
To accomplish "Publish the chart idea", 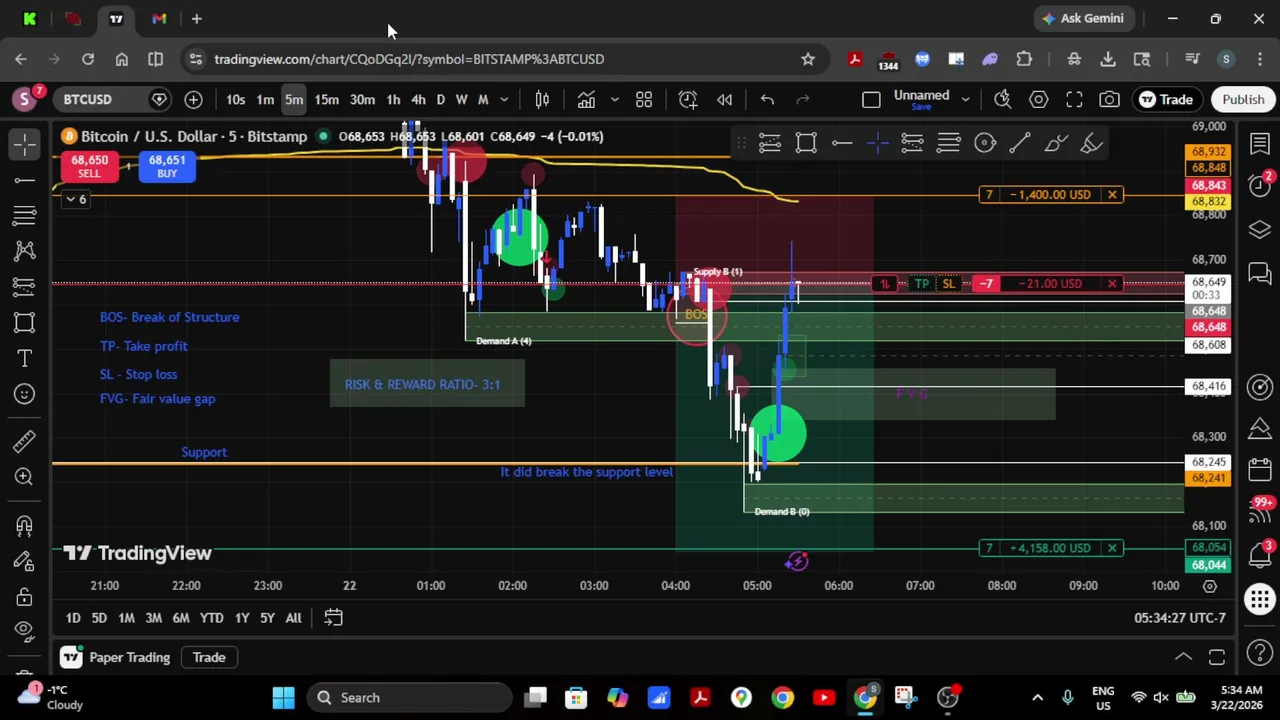I will click(x=1243, y=99).
